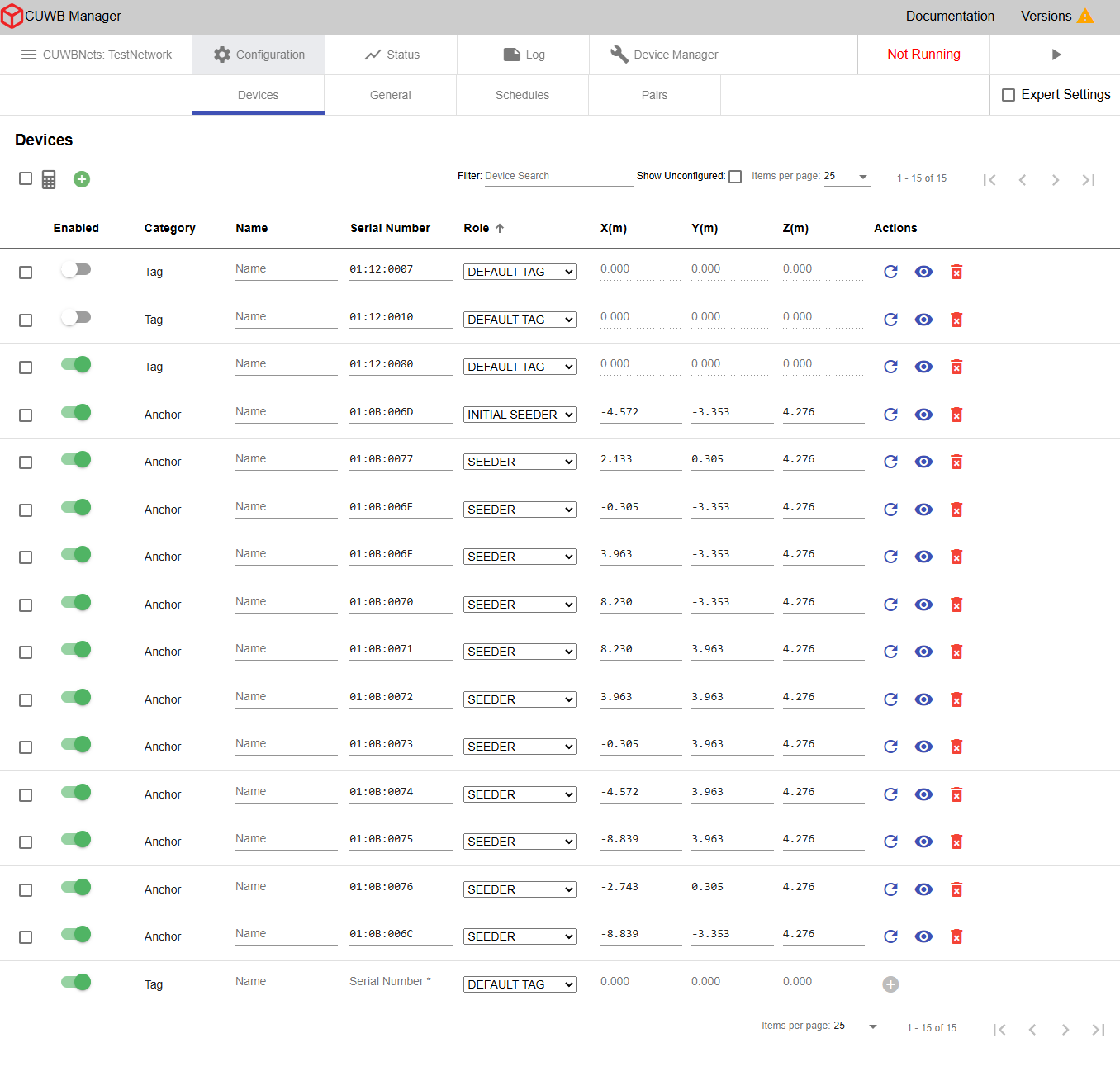1120x1081 pixels.
Task: Click the Not Running status button
Action: pyautogui.click(x=923, y=54)
